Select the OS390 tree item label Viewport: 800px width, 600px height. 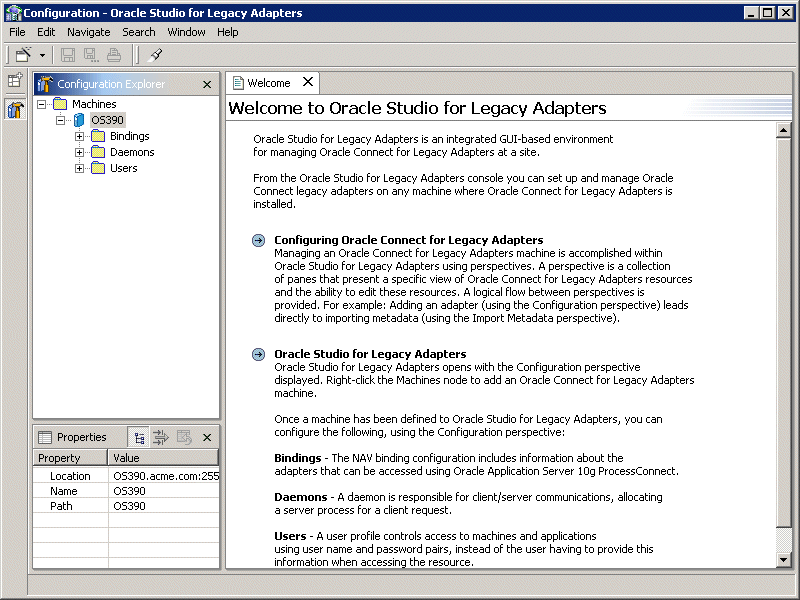[x=108, y=120]
